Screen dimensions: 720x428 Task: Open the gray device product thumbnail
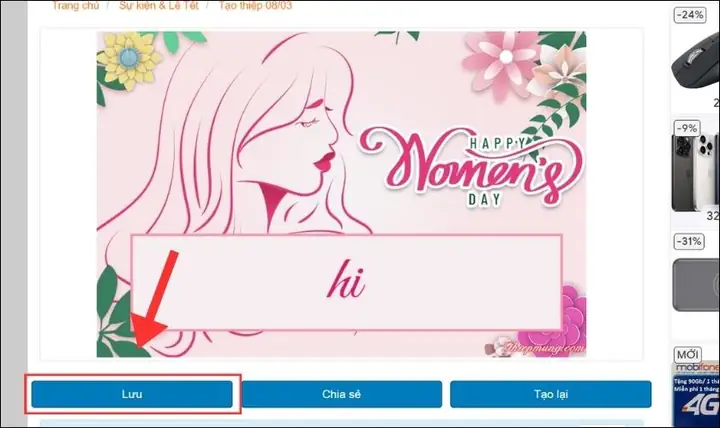(x=696, y=285)
